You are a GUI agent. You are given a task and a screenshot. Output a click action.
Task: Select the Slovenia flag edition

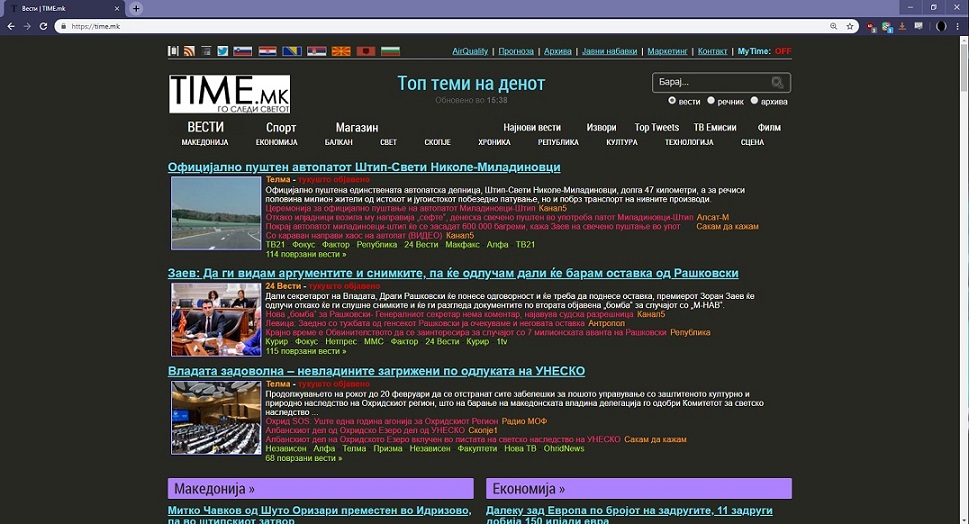coord(242,51)
